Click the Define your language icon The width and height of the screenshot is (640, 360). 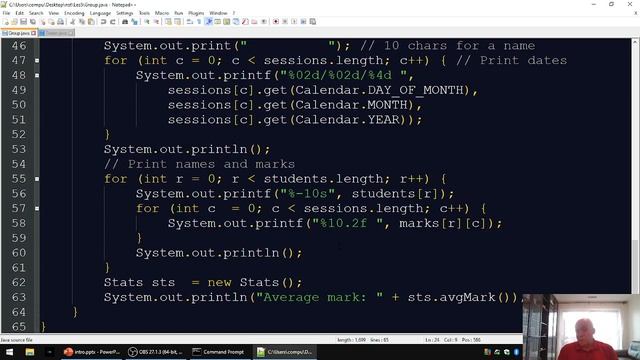pyautogui.click(x=218, y=22)
